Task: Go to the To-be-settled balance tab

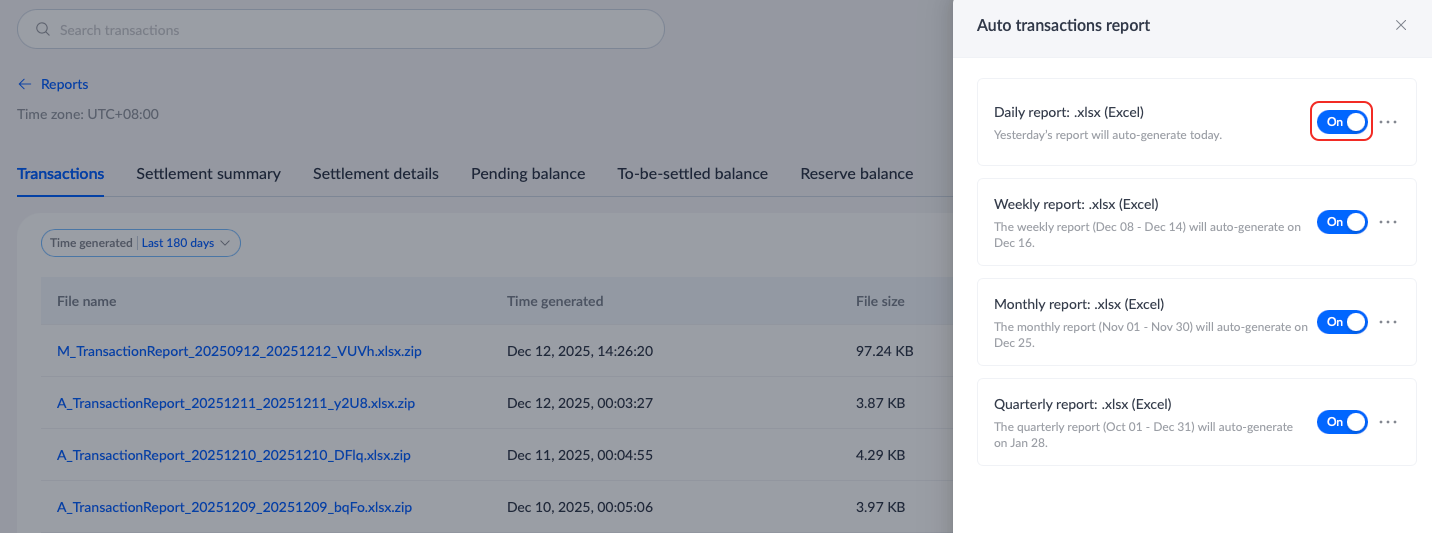Action: (x=692, y=174)
